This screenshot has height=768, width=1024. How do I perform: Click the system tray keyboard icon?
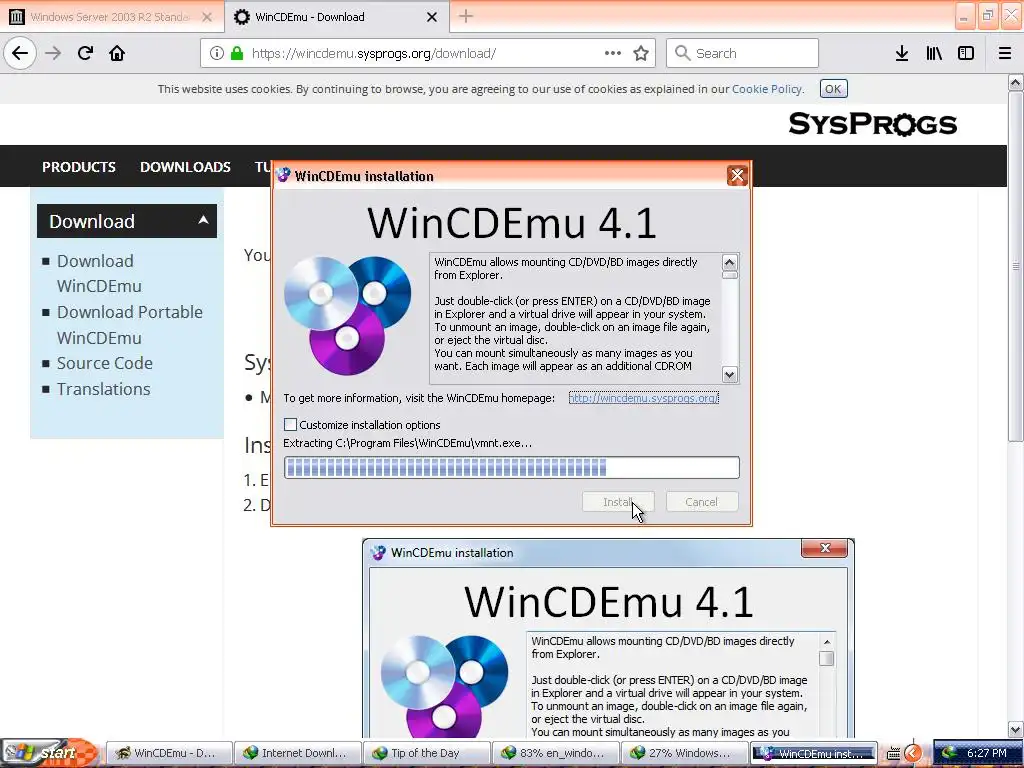(x=893, y=754)
